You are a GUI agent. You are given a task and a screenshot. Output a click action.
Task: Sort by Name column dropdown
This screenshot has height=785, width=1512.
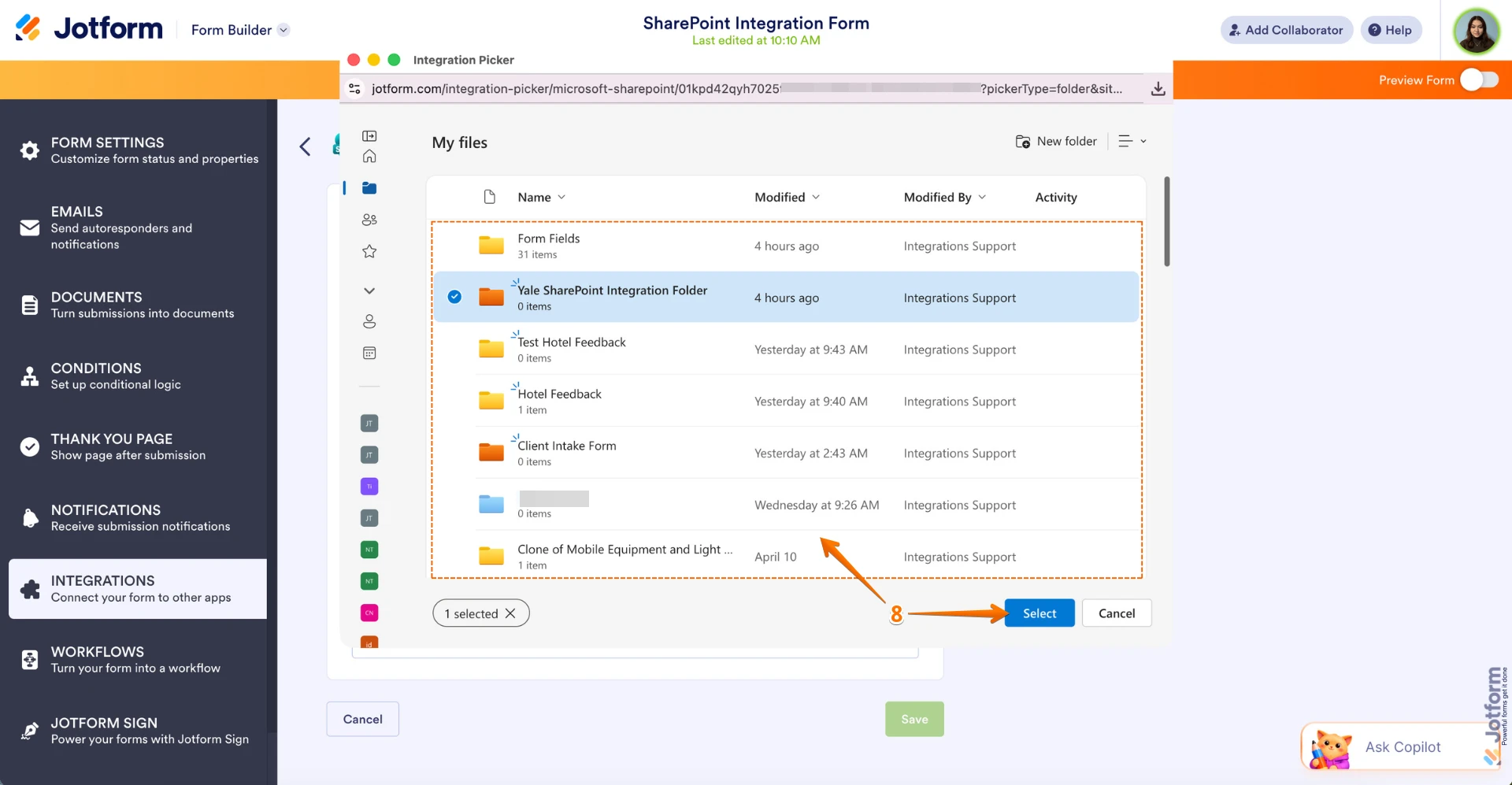pyautogui.click(x=542, y=197)
